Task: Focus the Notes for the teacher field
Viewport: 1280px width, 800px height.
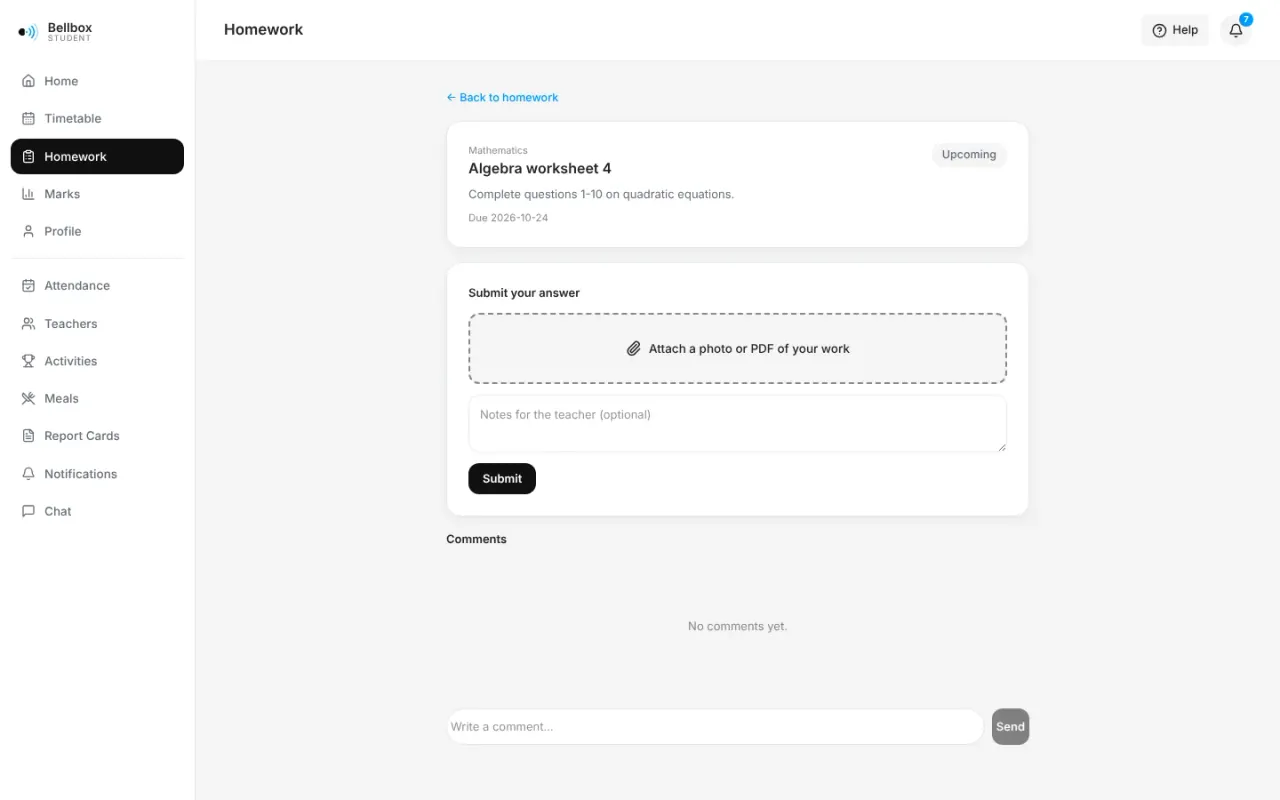Action: [737, 424]
